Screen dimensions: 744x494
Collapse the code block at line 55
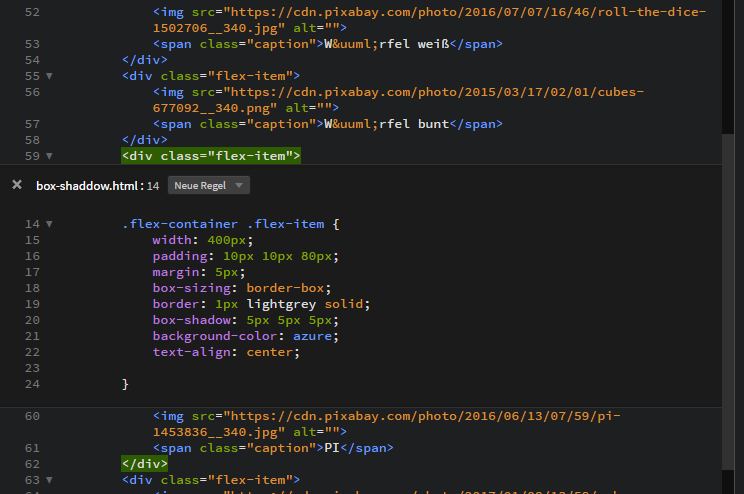(50, 76)
